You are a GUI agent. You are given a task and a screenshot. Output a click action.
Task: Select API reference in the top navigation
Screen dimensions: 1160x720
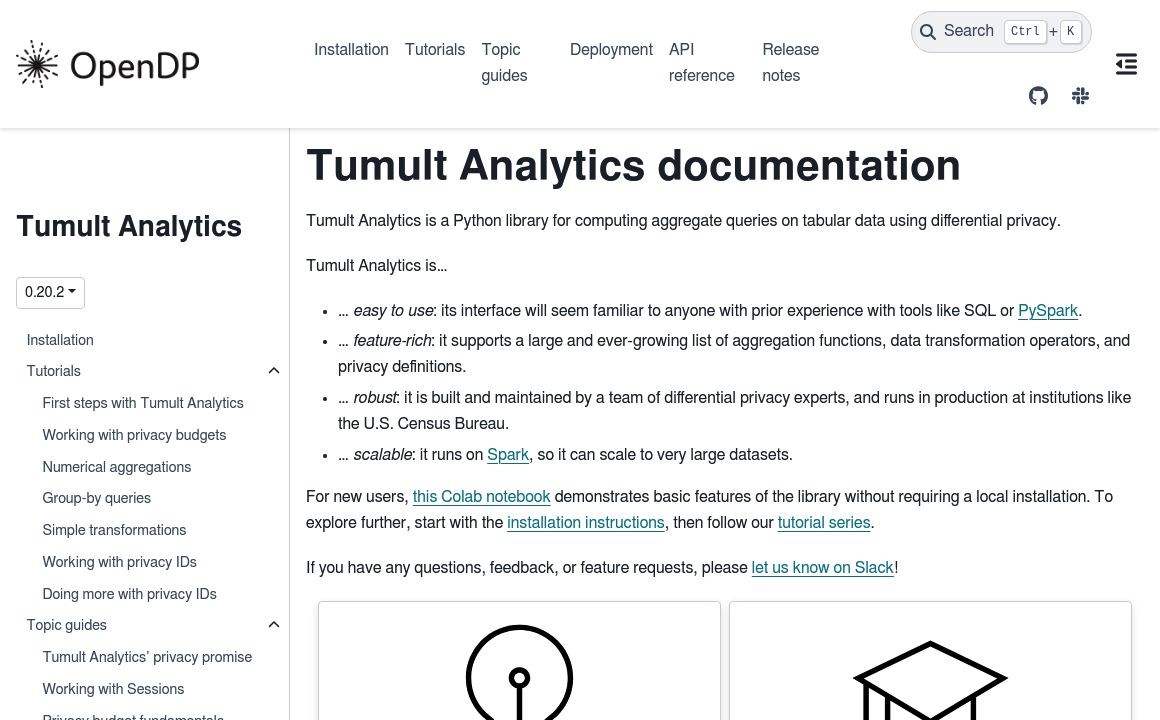pyautogui.click(x=701, y=63)
